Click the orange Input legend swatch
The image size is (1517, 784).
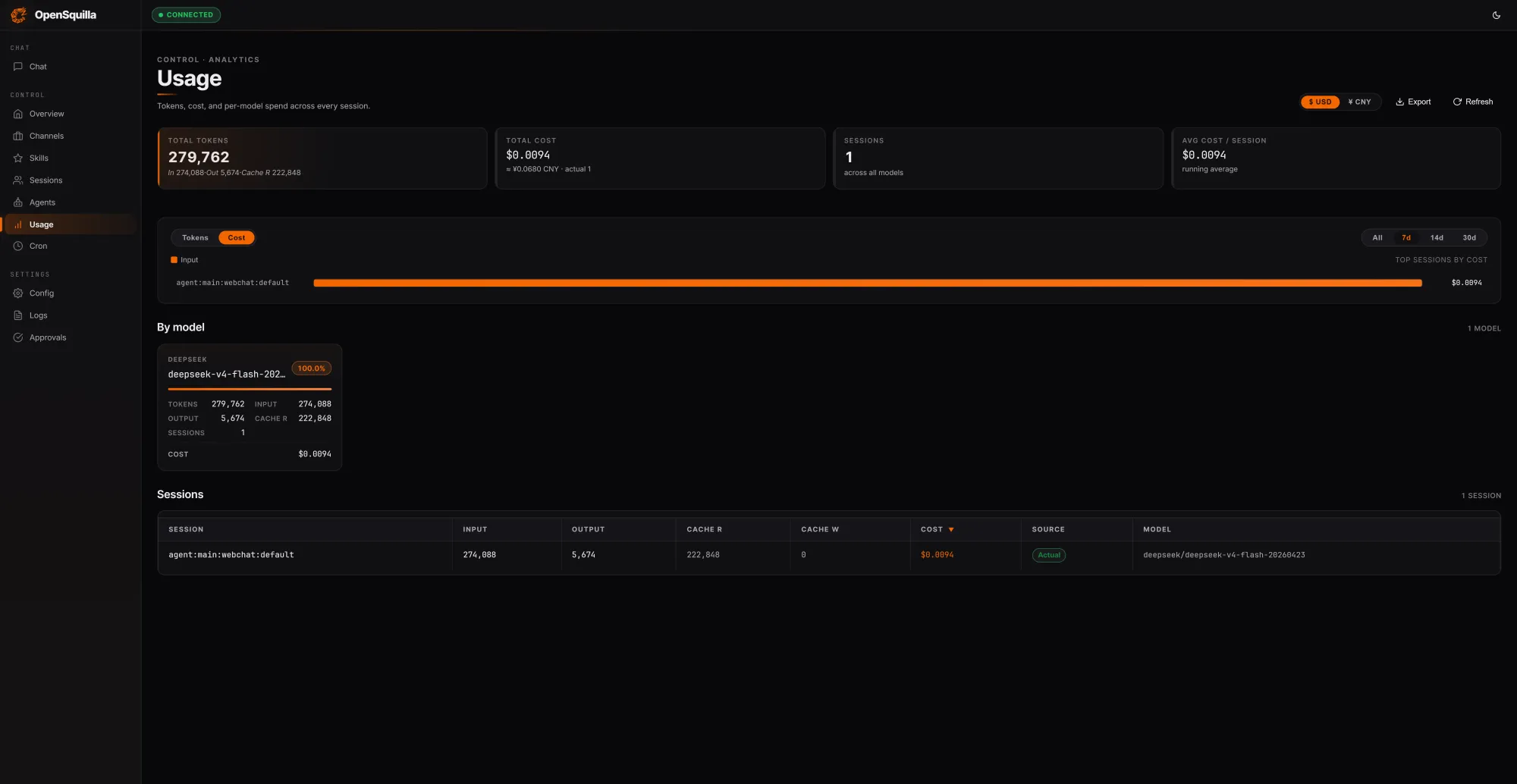coord(174,260)
